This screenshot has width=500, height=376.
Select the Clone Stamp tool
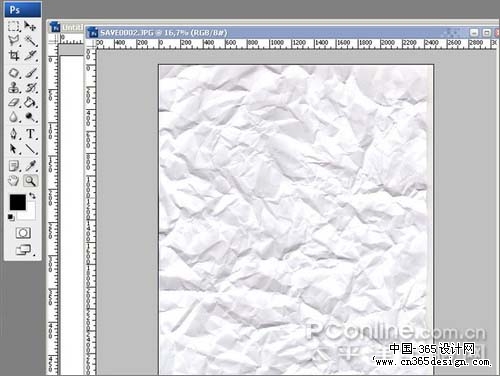point(14,88)
